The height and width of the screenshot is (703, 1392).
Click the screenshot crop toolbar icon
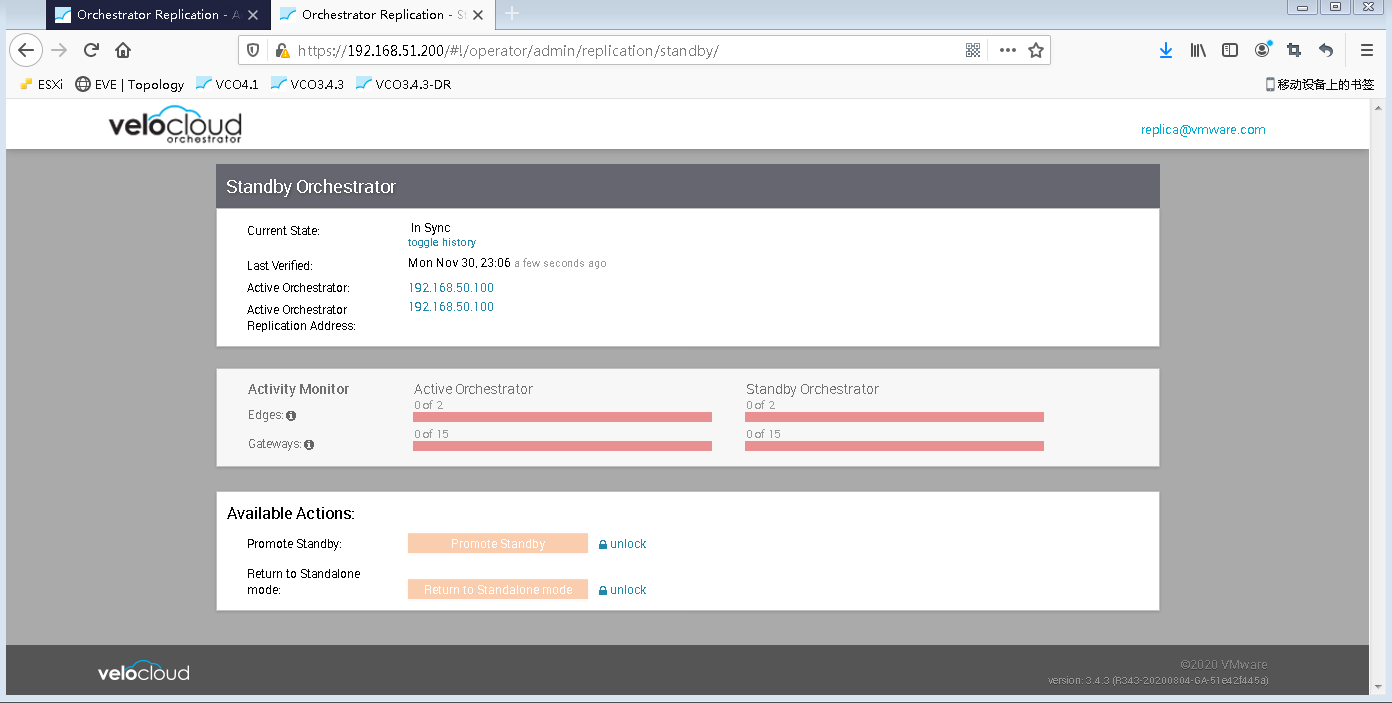[x=1294, y=50]
